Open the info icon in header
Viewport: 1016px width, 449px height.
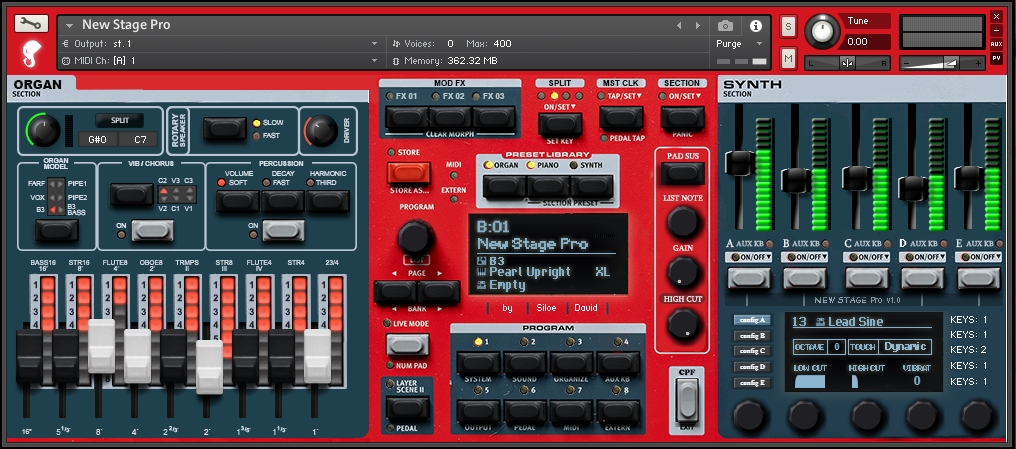(755, 26)
